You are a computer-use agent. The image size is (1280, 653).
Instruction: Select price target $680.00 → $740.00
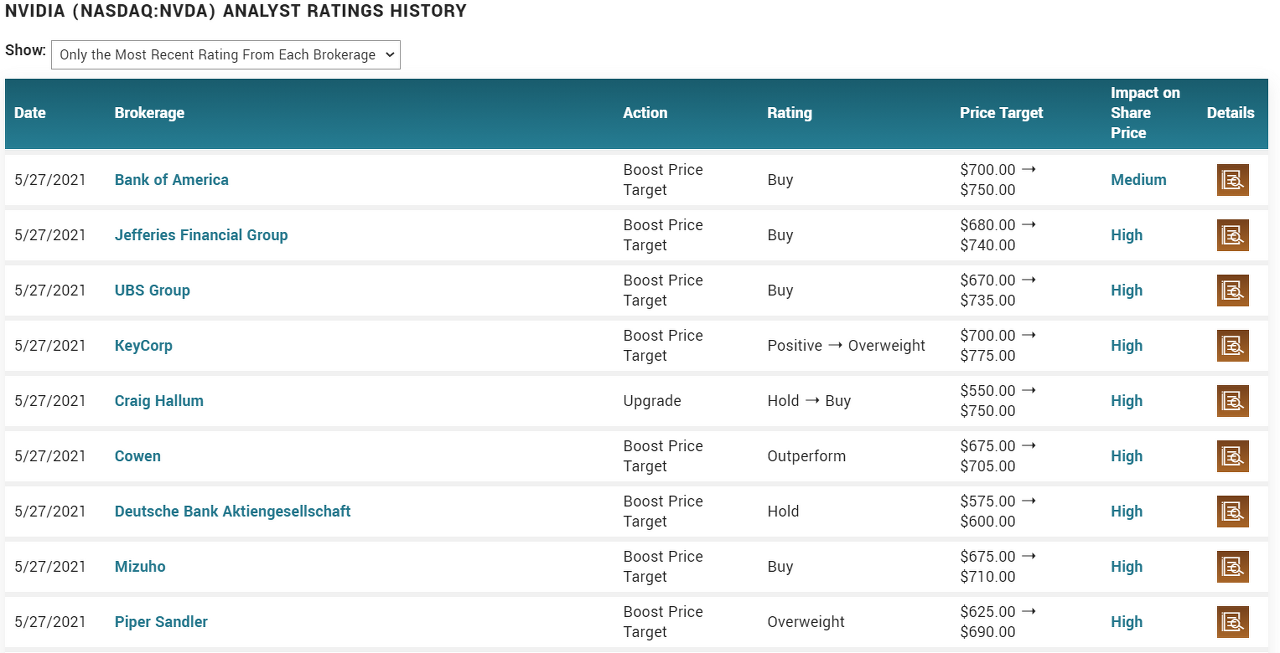tap(998, 235)
